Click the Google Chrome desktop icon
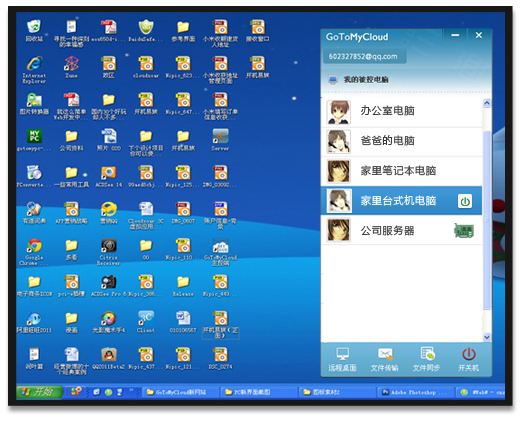The image size is (527, 424). (34, 252)
